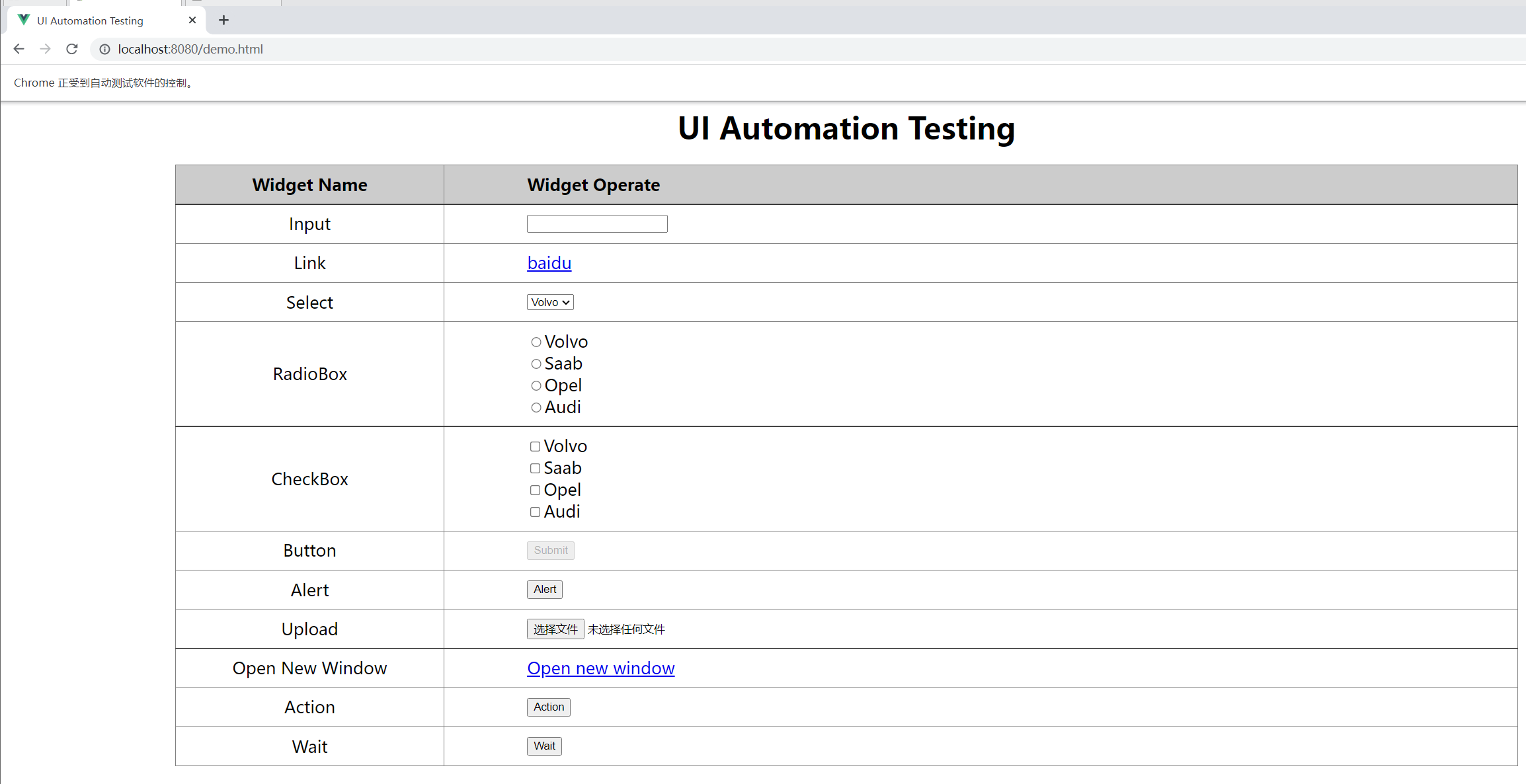Screen dimensions: 1526x784
Task: Follow the Open new window link
Action: coord(600,668)
